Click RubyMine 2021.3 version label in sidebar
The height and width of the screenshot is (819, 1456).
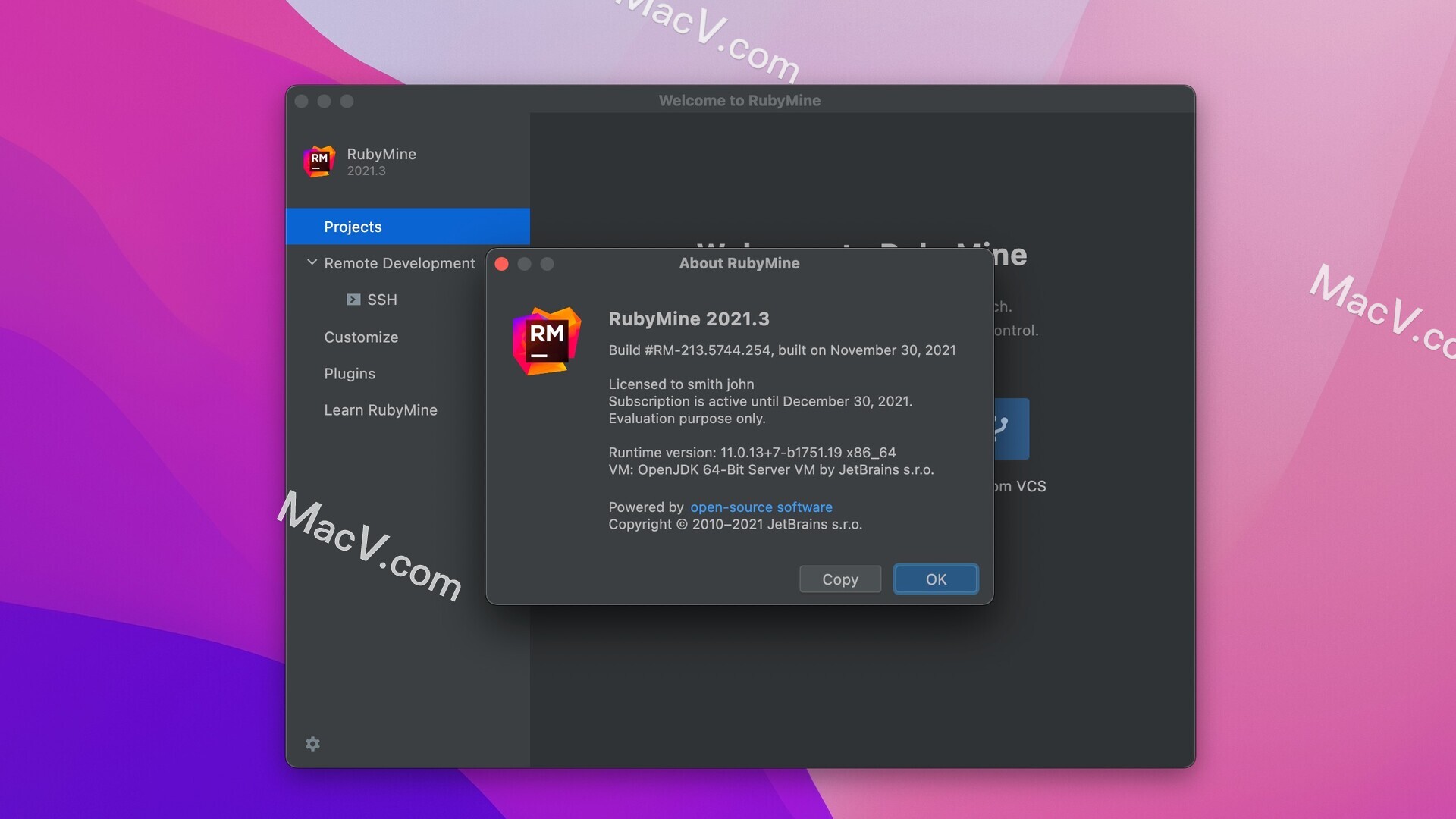pyautogui.click(x=366, y=171)
